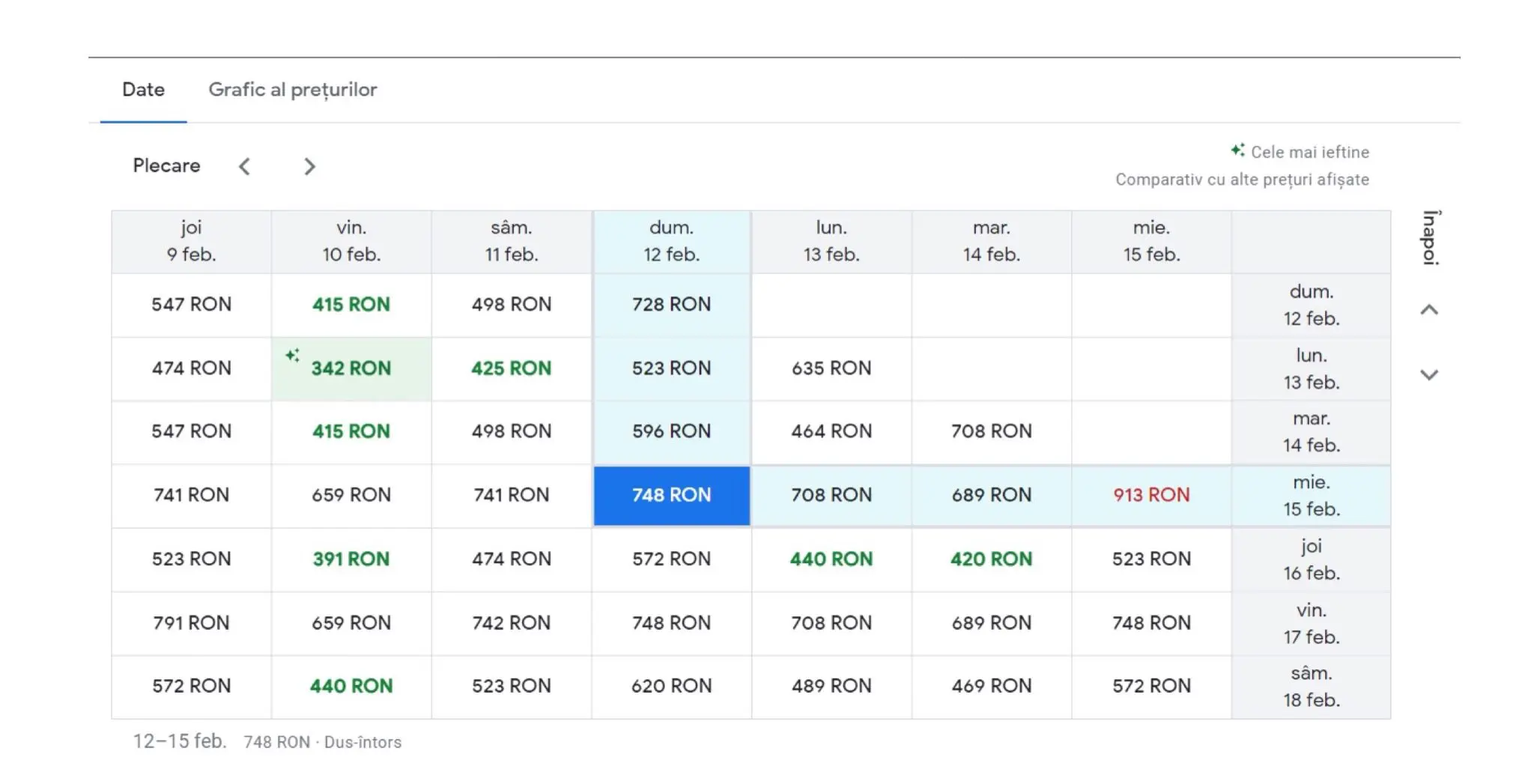
Task: Click the next departure dates arrow
Action: click(309, 166)
